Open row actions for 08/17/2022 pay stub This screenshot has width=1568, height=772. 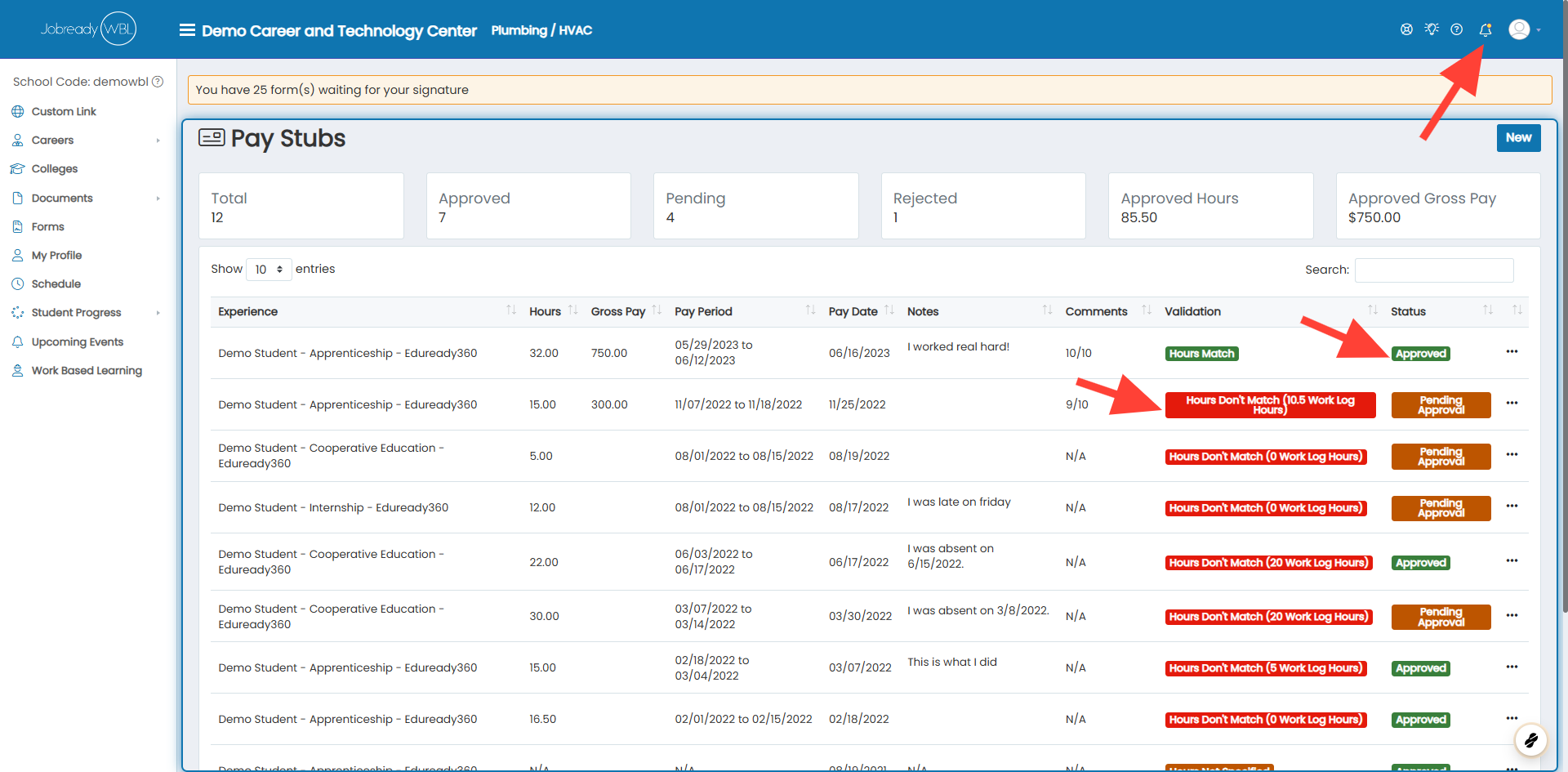(x=1512, y=506)
